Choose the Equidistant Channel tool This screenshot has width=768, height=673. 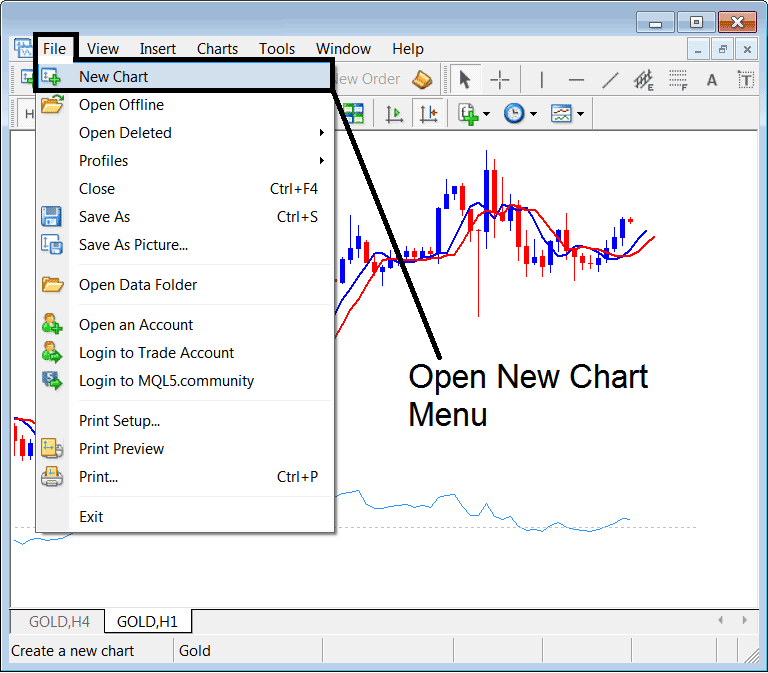tap(644, 79)
